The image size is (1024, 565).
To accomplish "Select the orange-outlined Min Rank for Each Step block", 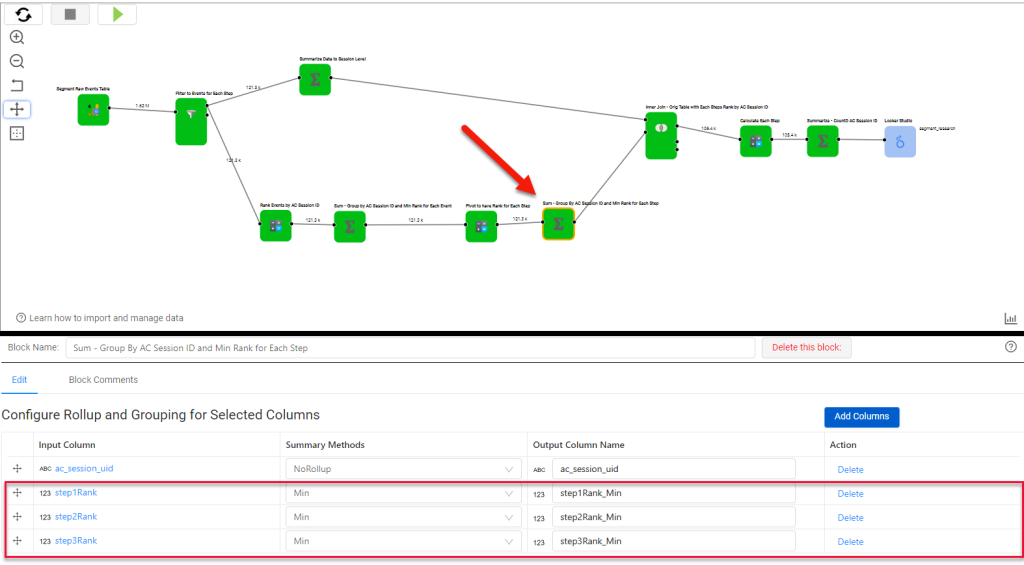I will [x=558, y=224].
